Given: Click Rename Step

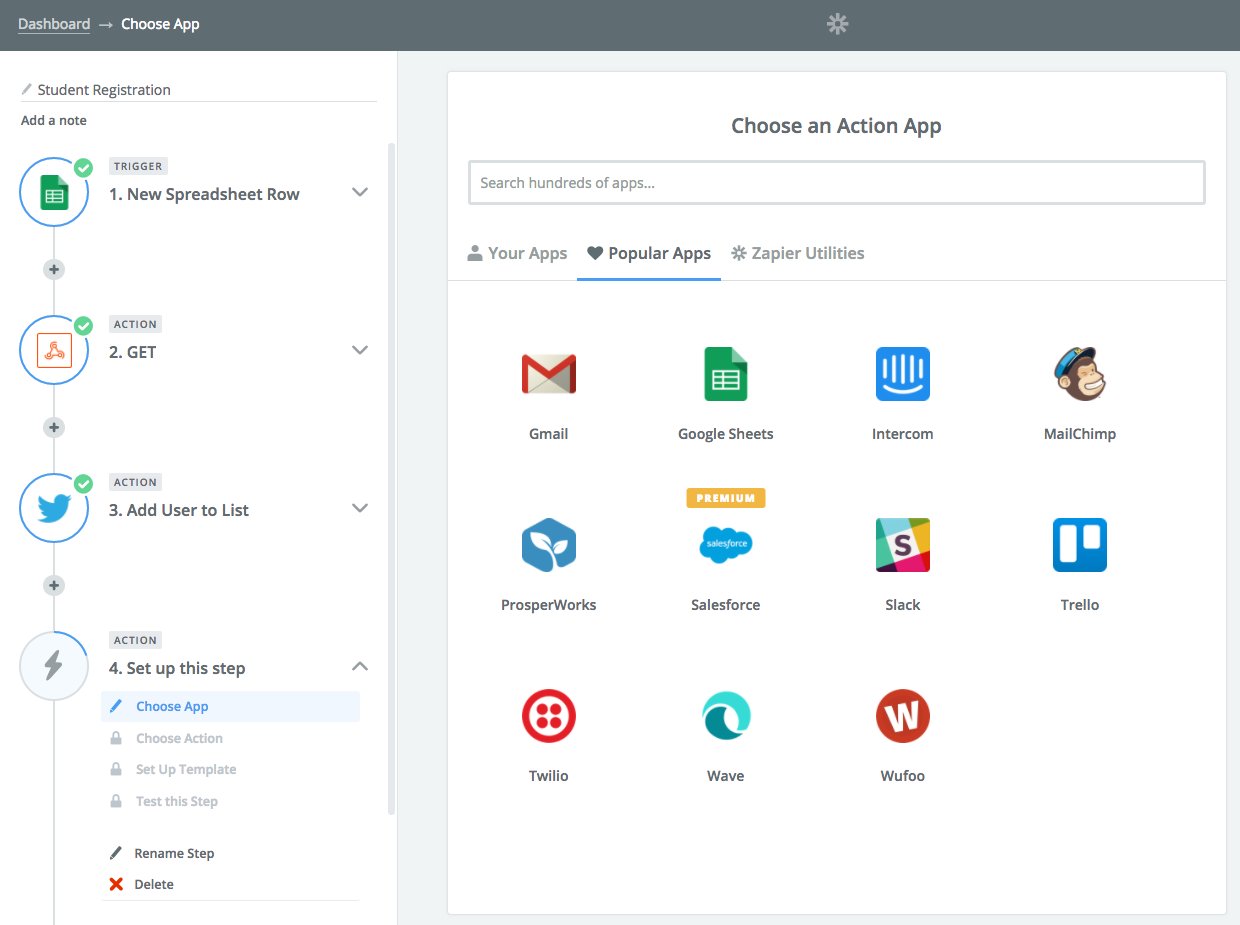Looking at the screenshot, I should (x=174, y=853).
